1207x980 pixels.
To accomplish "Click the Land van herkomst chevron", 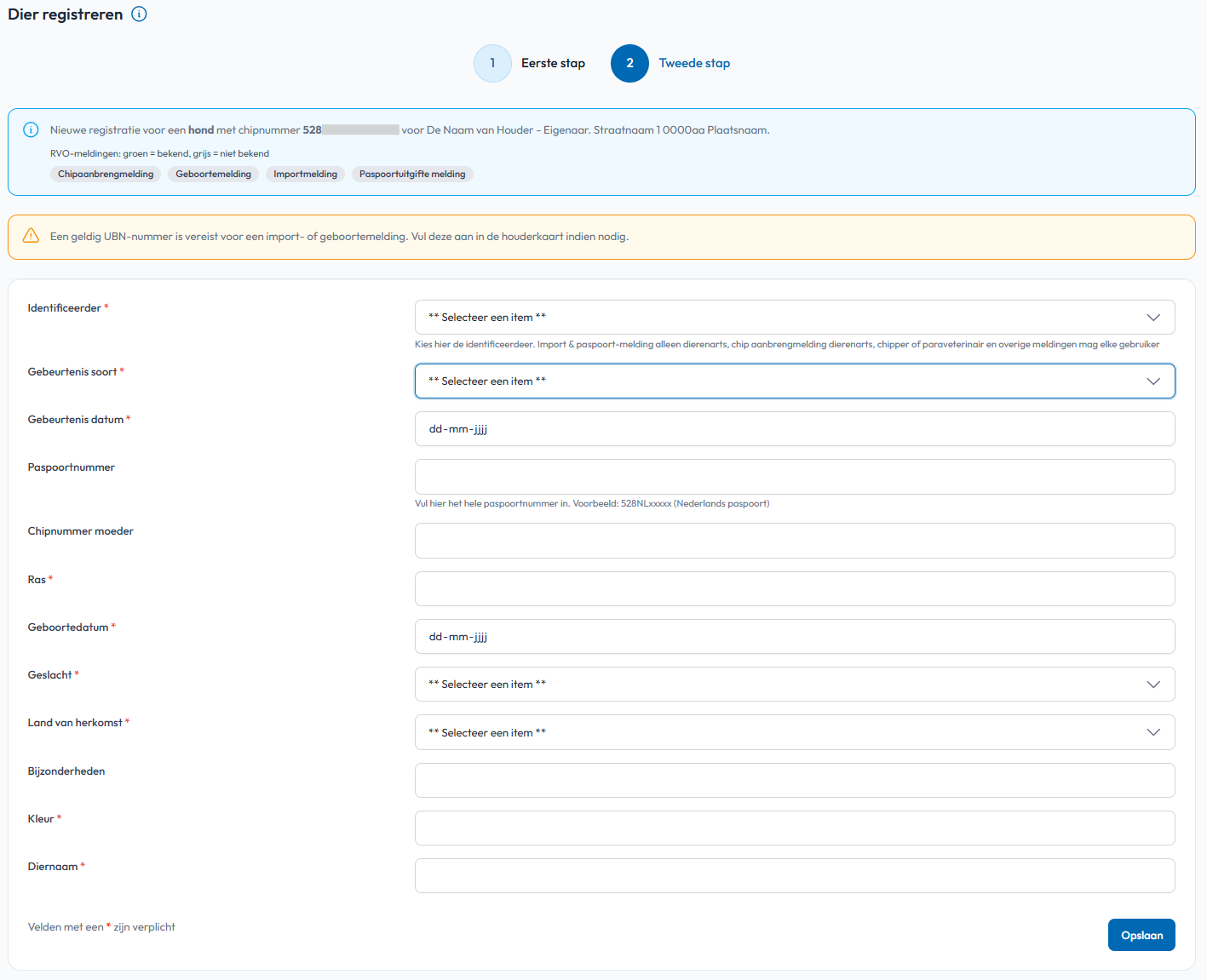I will (x=1153, y=732).
